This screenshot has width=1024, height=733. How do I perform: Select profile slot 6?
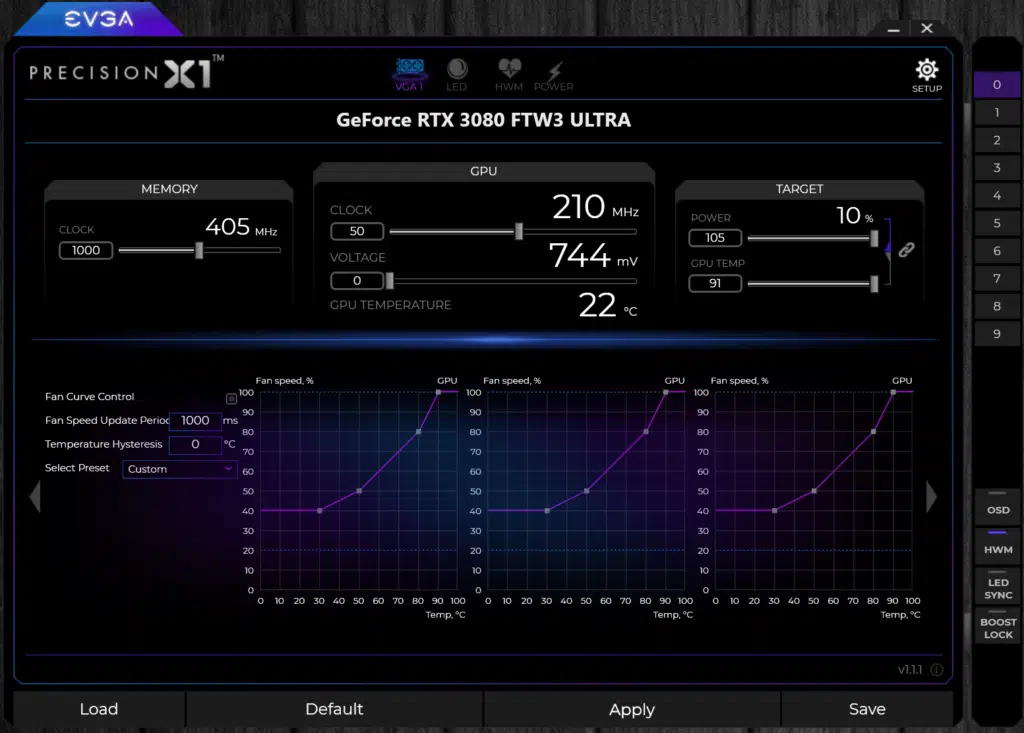coord(997,251)
